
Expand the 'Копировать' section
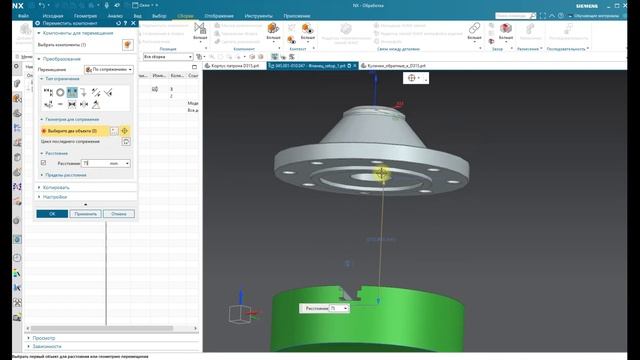tap(54, 187)
